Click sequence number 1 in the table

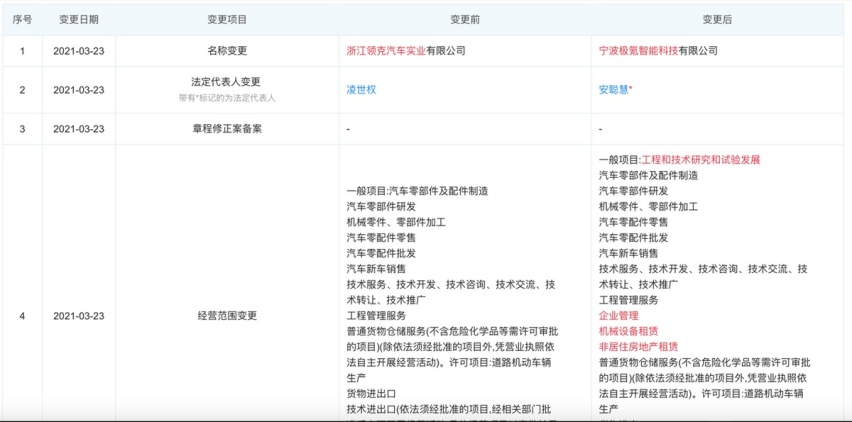[22, 51]
